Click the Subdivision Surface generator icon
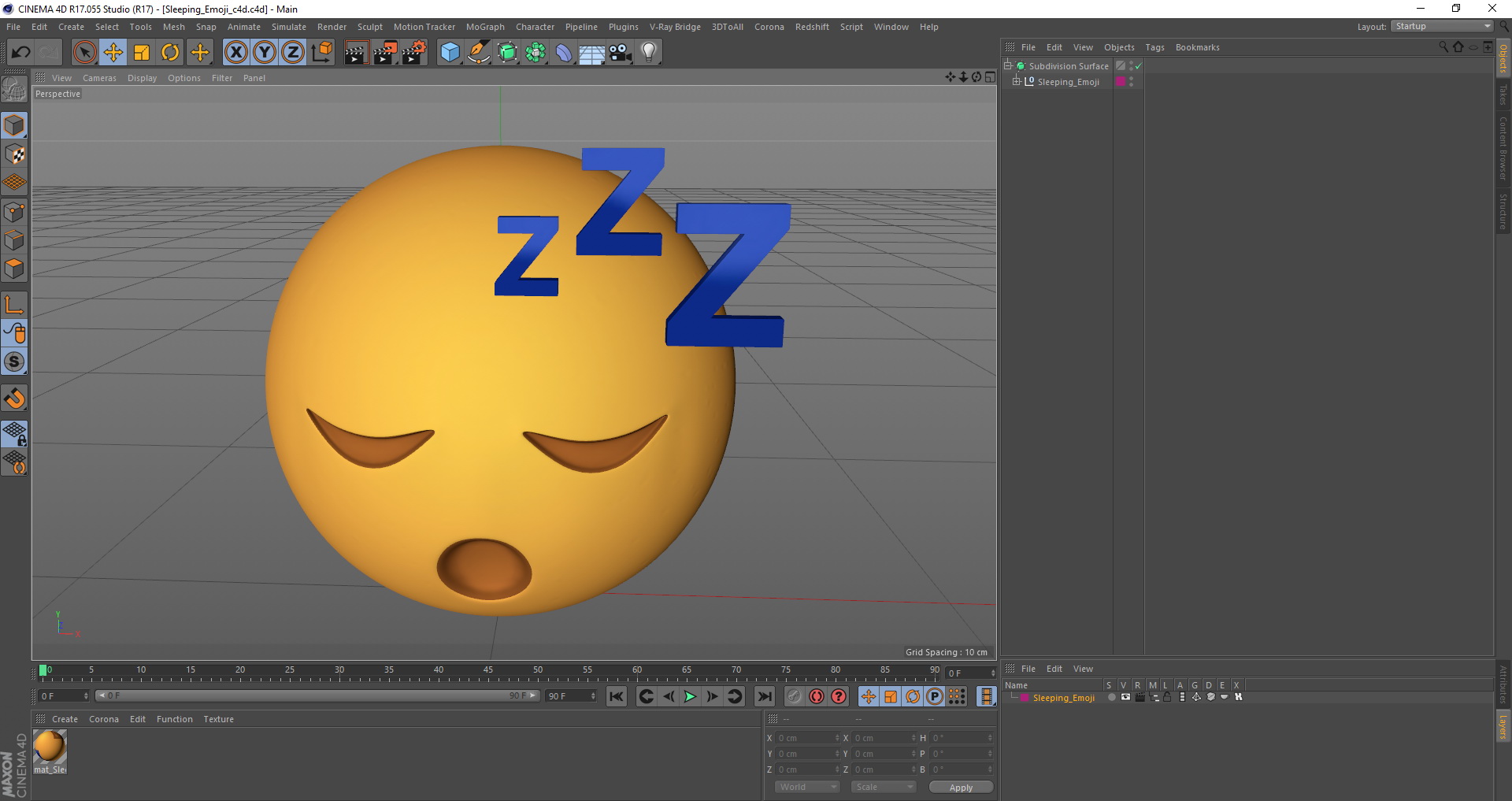 (507, 53)
